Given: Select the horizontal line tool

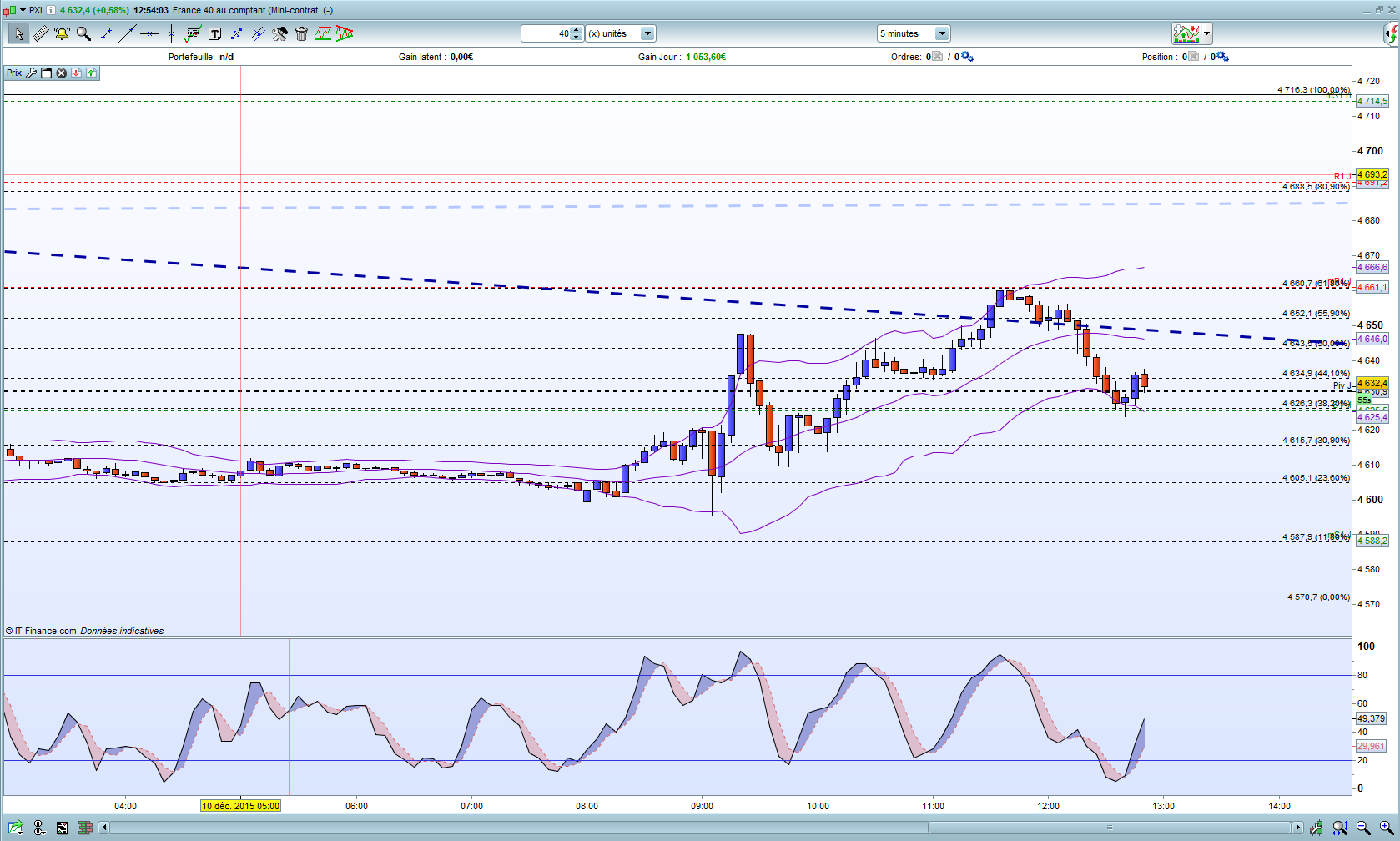Looking at the screenshot, I should (149, 33).
